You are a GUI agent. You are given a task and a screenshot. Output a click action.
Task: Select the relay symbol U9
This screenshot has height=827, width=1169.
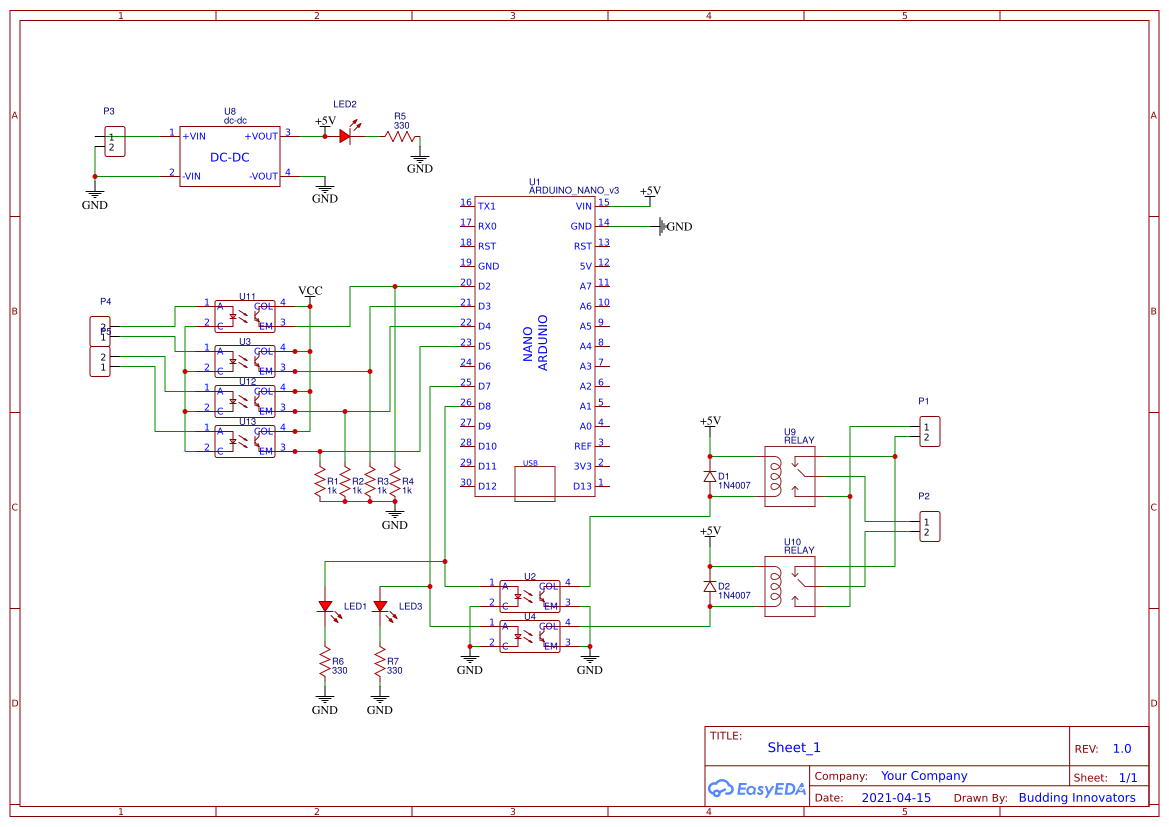coord(789,477)
